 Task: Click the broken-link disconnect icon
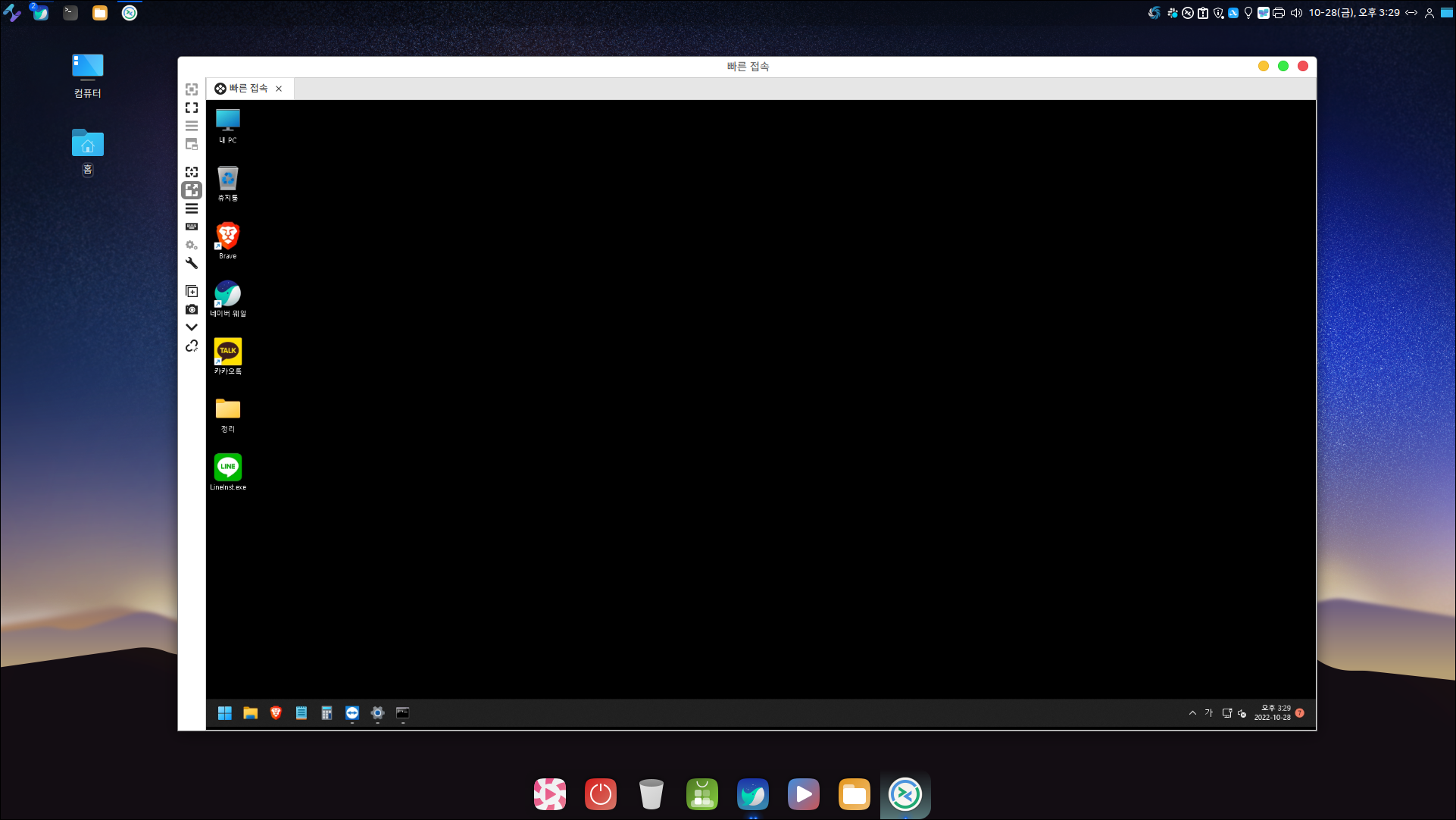pos(192,346)
